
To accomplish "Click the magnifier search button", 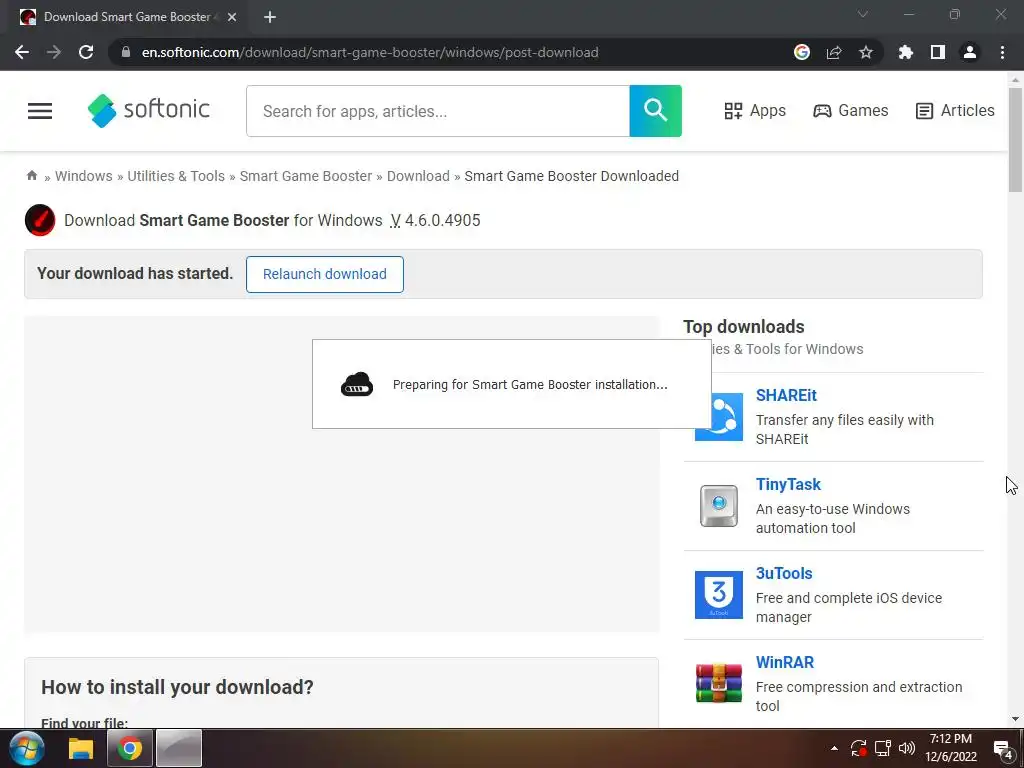I will [656, 110].
